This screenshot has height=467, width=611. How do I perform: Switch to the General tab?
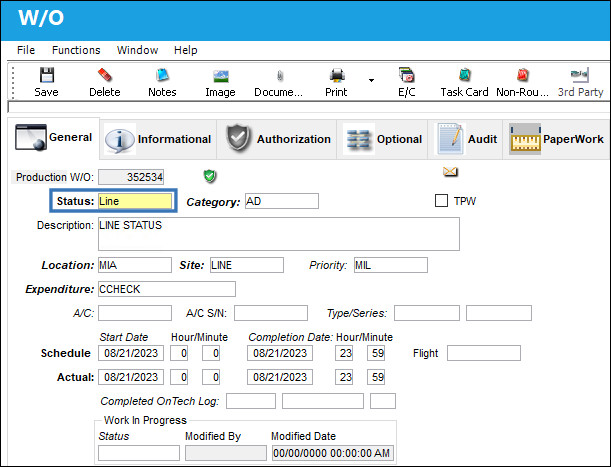54,138
